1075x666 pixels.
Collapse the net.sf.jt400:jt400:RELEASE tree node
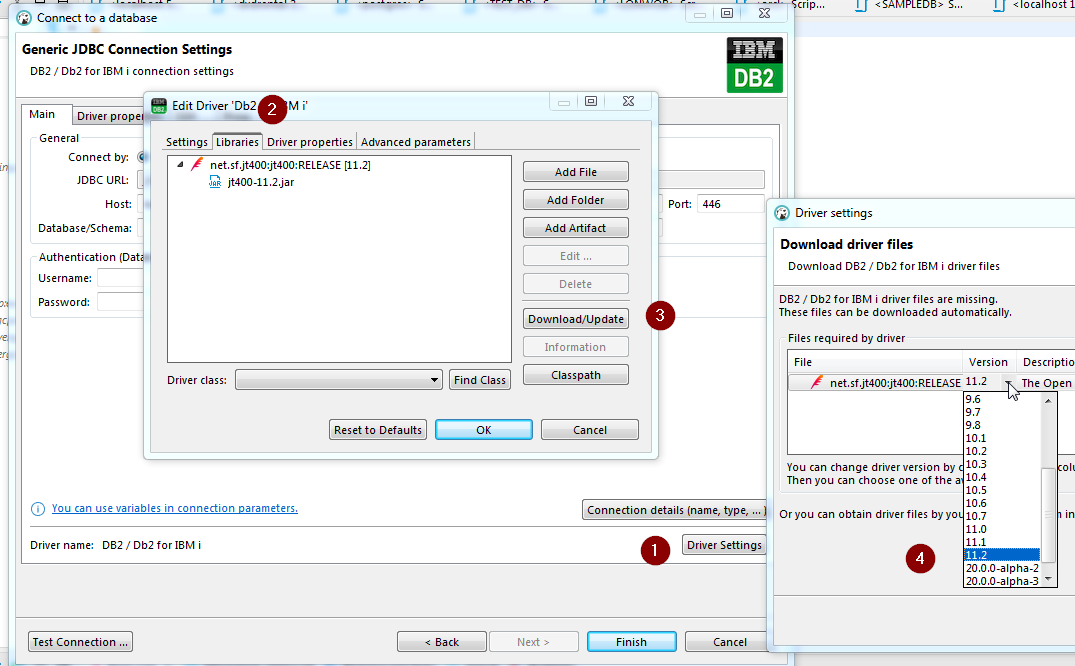tap(180, 165)
